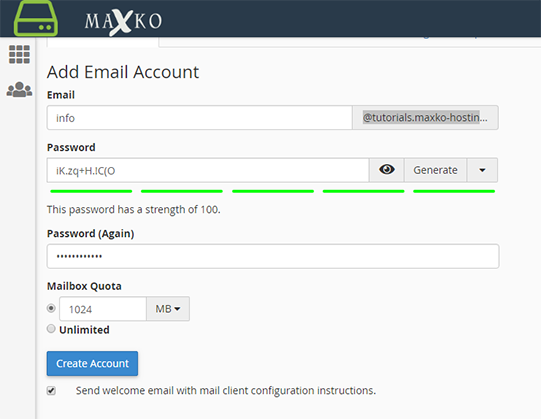Click the Password input field
Image resolution: width=541 pixels, height=419 pixels.
pos(208,170)
